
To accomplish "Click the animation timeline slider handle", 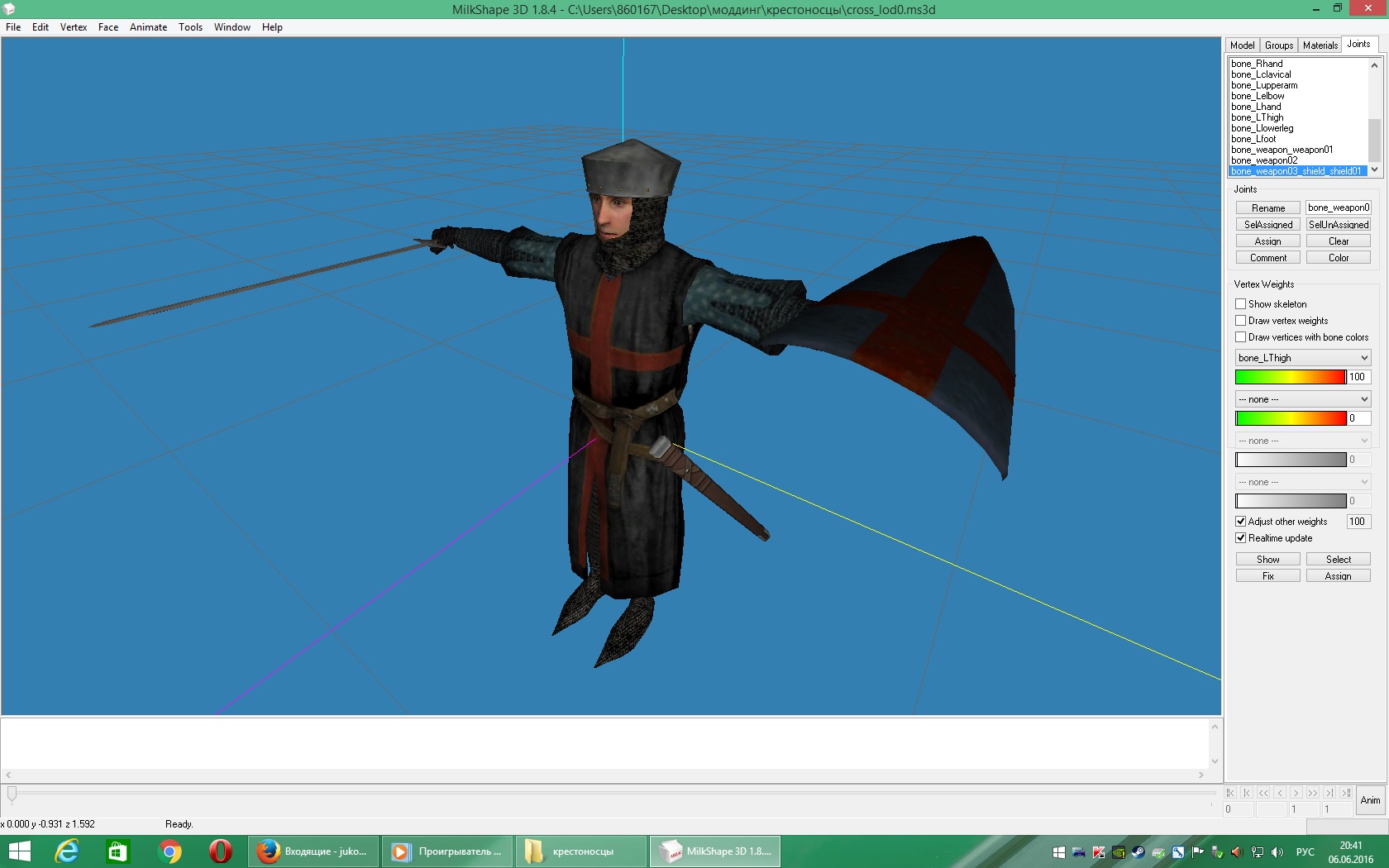I will (x=12, y=794).
